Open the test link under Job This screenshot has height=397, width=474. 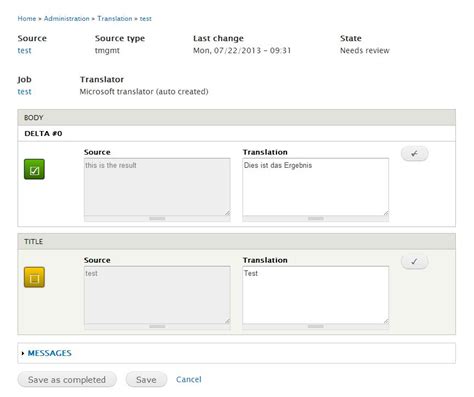point(24,92)
